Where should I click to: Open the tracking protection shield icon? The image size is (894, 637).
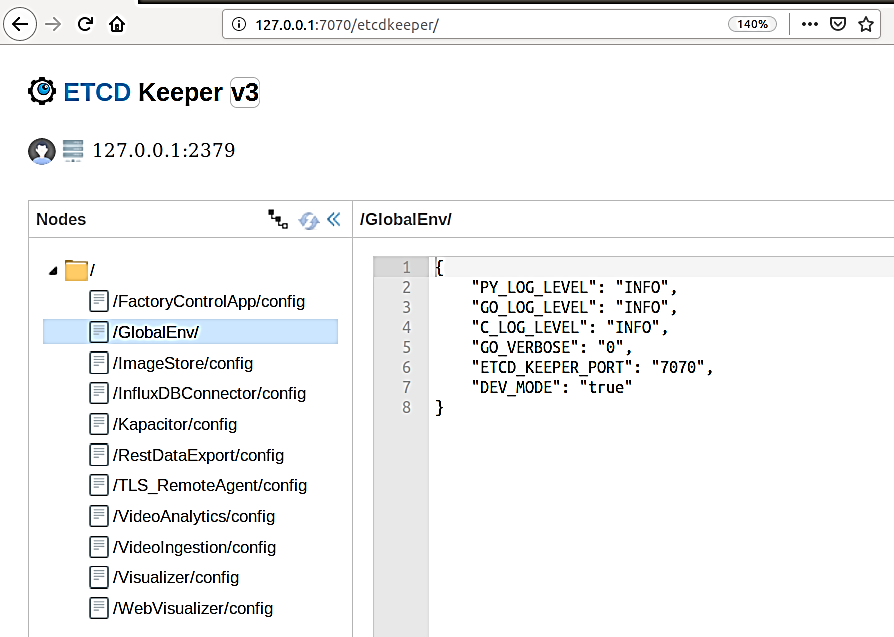[837, 23]
